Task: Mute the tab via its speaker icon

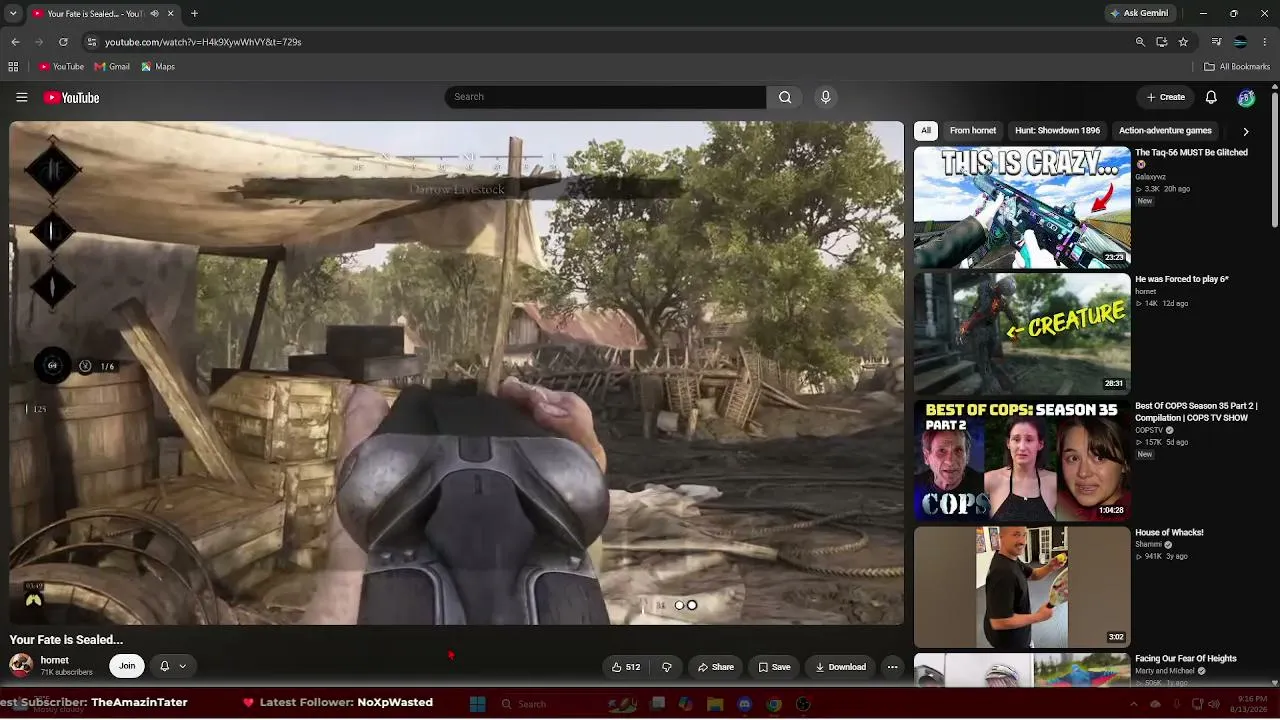Action: pyautogui.click(x=154, y=13)
